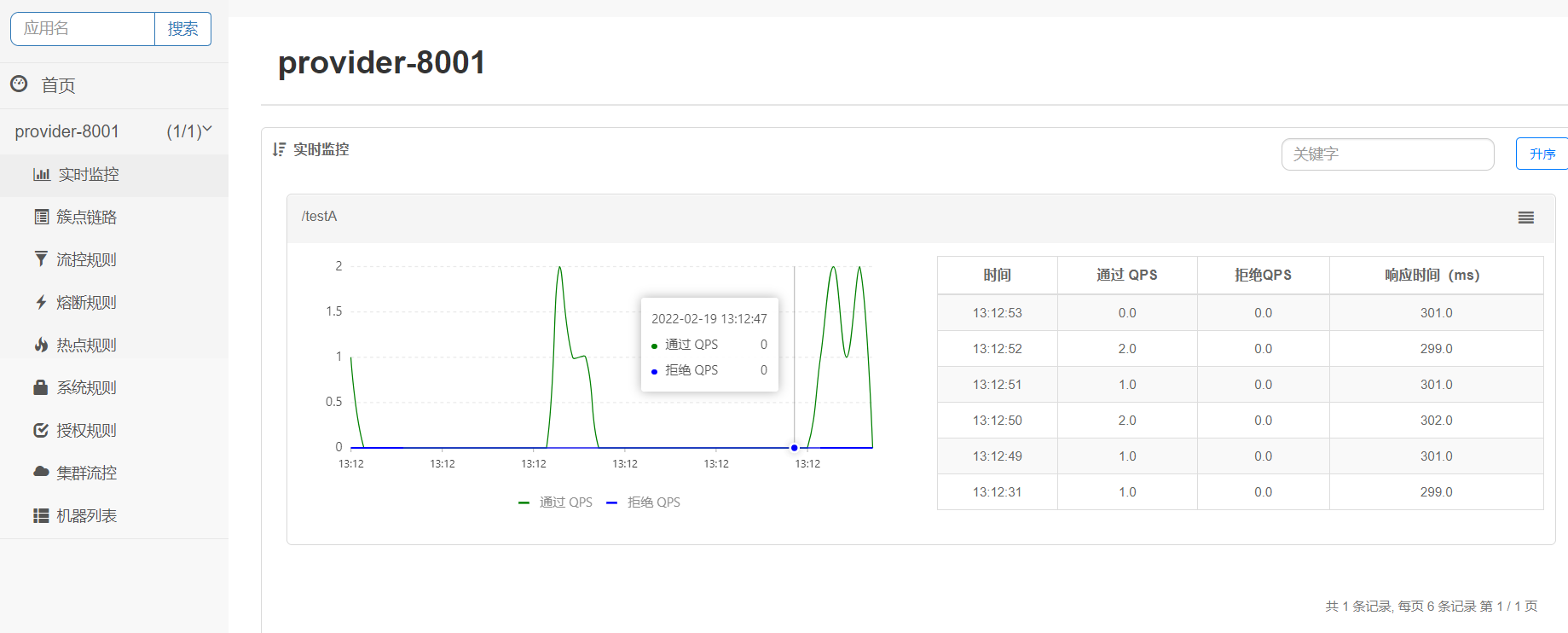Click the /testA resource title
The image size is (1568, 633).
tap(319, 217)
